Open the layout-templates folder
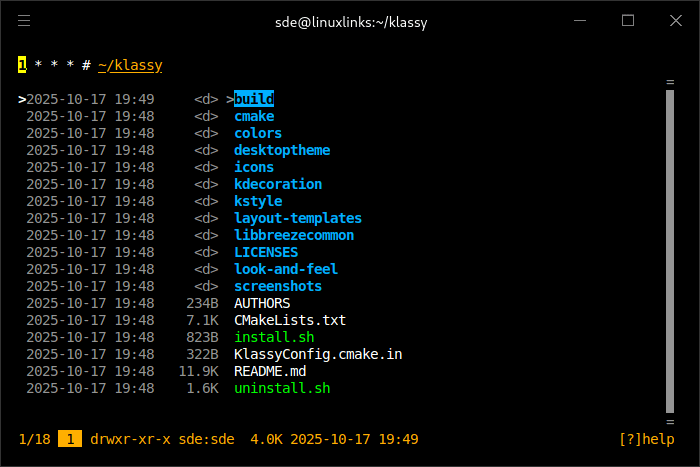The height and width of the screenshot is (467, 700). click(298, 218)
